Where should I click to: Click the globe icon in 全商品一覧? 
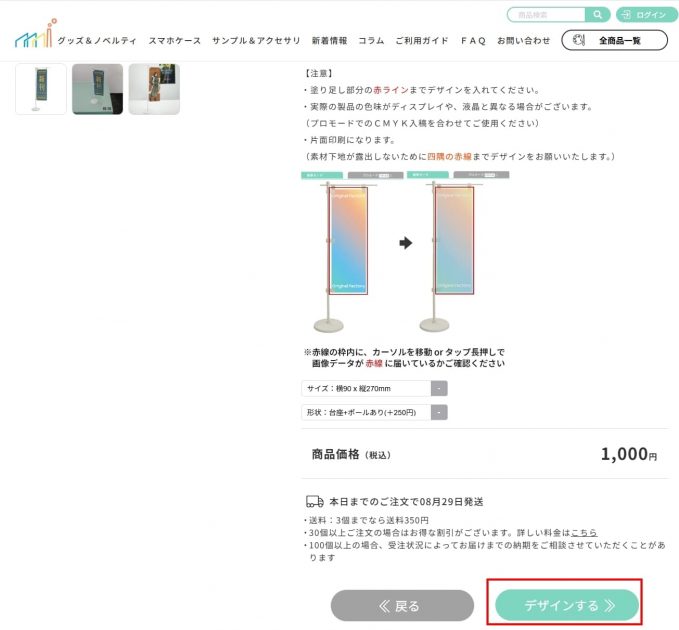point(579,40)
